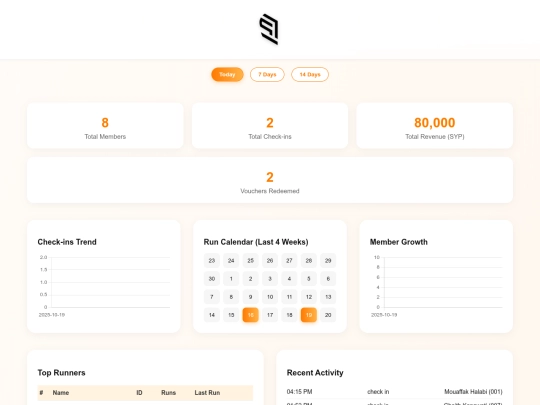Pick day 23 in the run calendar

(212, 260)
